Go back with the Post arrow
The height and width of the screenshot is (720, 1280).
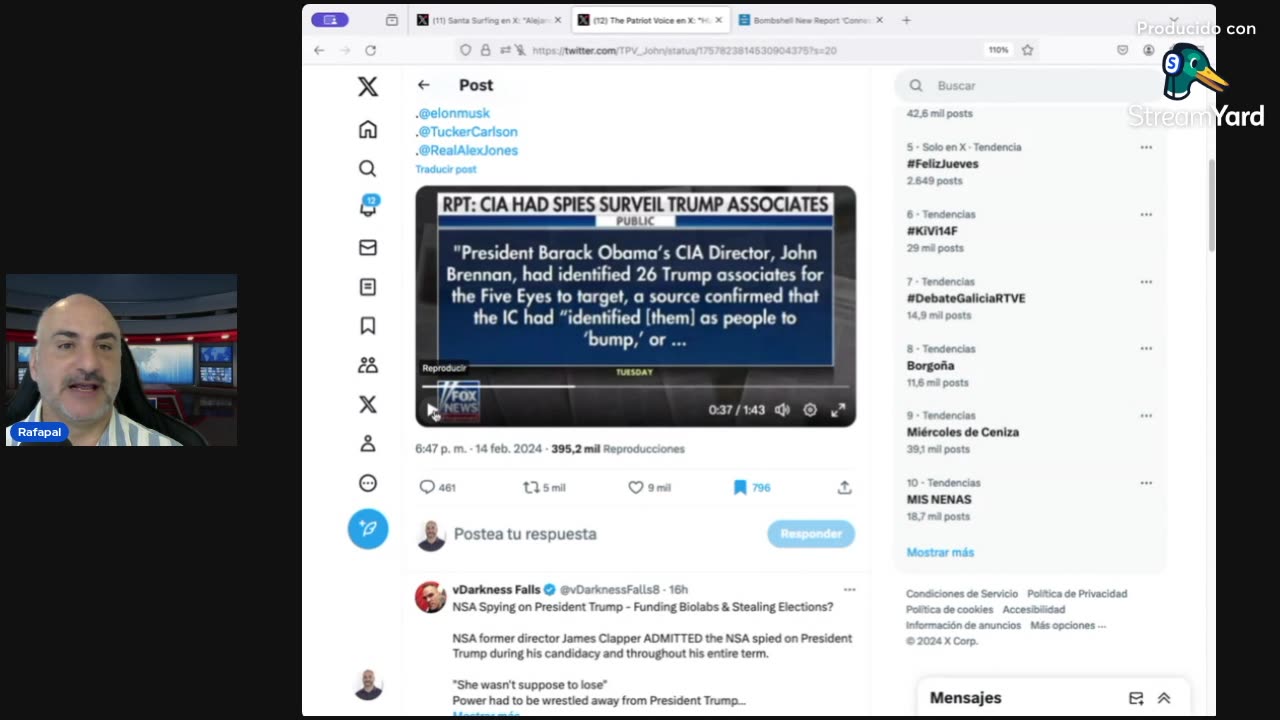(x=424, y=85)
